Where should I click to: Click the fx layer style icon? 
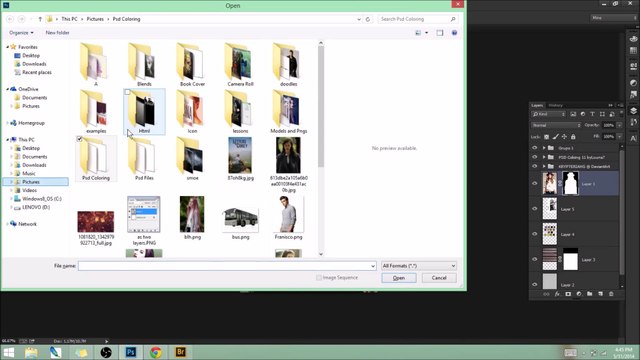[557, 294]
